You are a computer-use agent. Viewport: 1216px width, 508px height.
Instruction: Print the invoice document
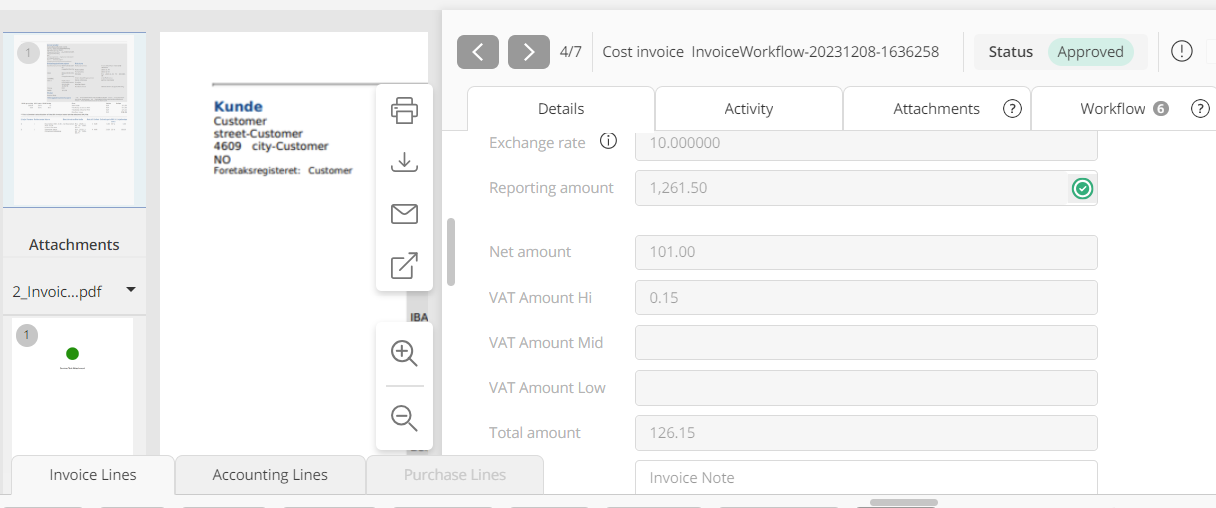[404, 110]
